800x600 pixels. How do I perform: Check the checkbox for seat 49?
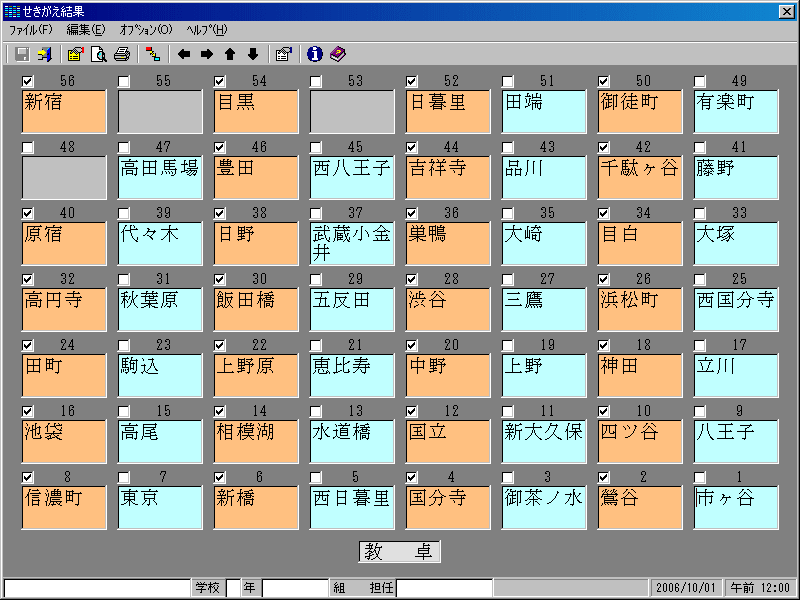(x=699, y=81)
